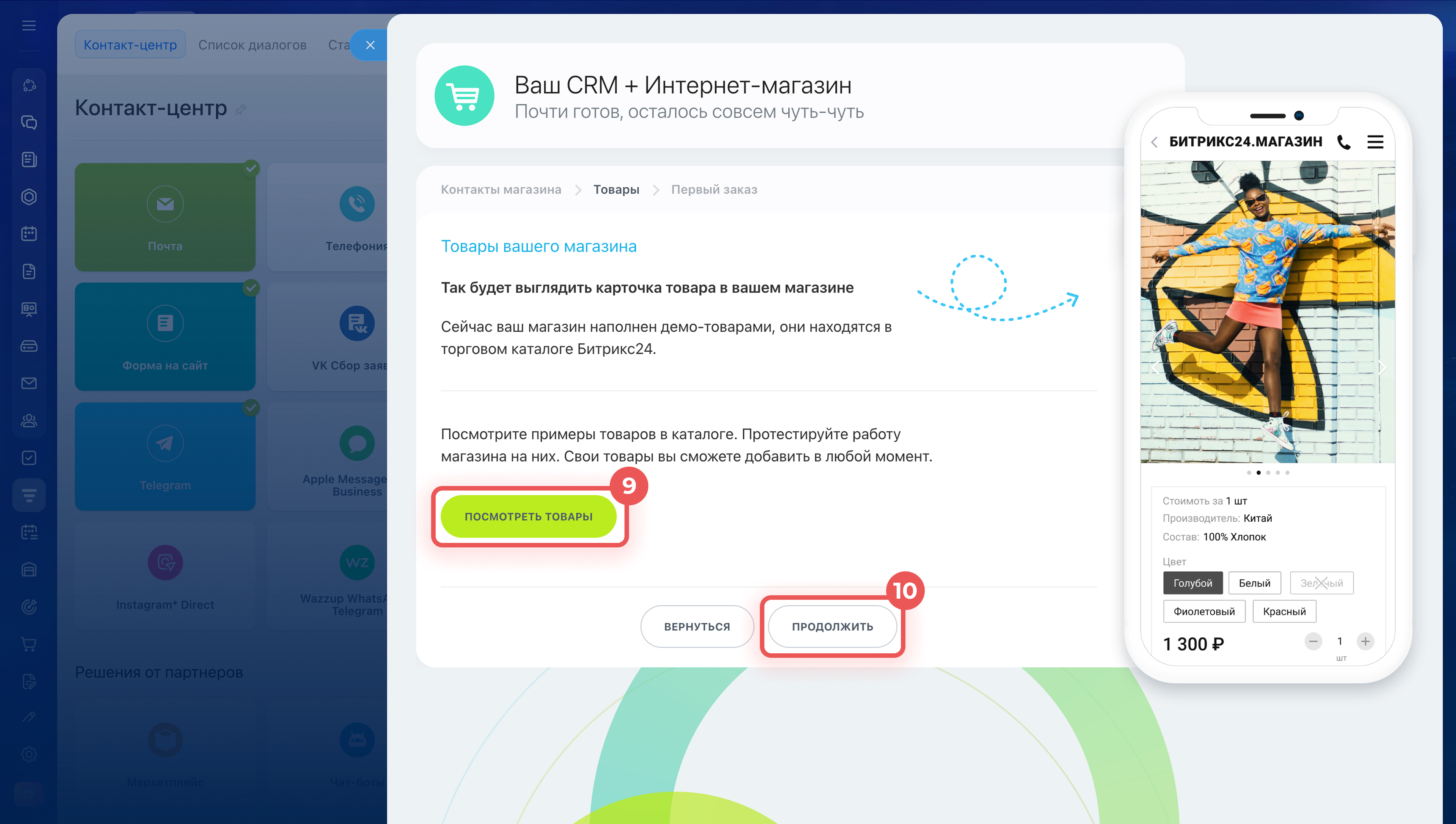
Task: Go to Контакты магазина step
Action: coord(501,190)
